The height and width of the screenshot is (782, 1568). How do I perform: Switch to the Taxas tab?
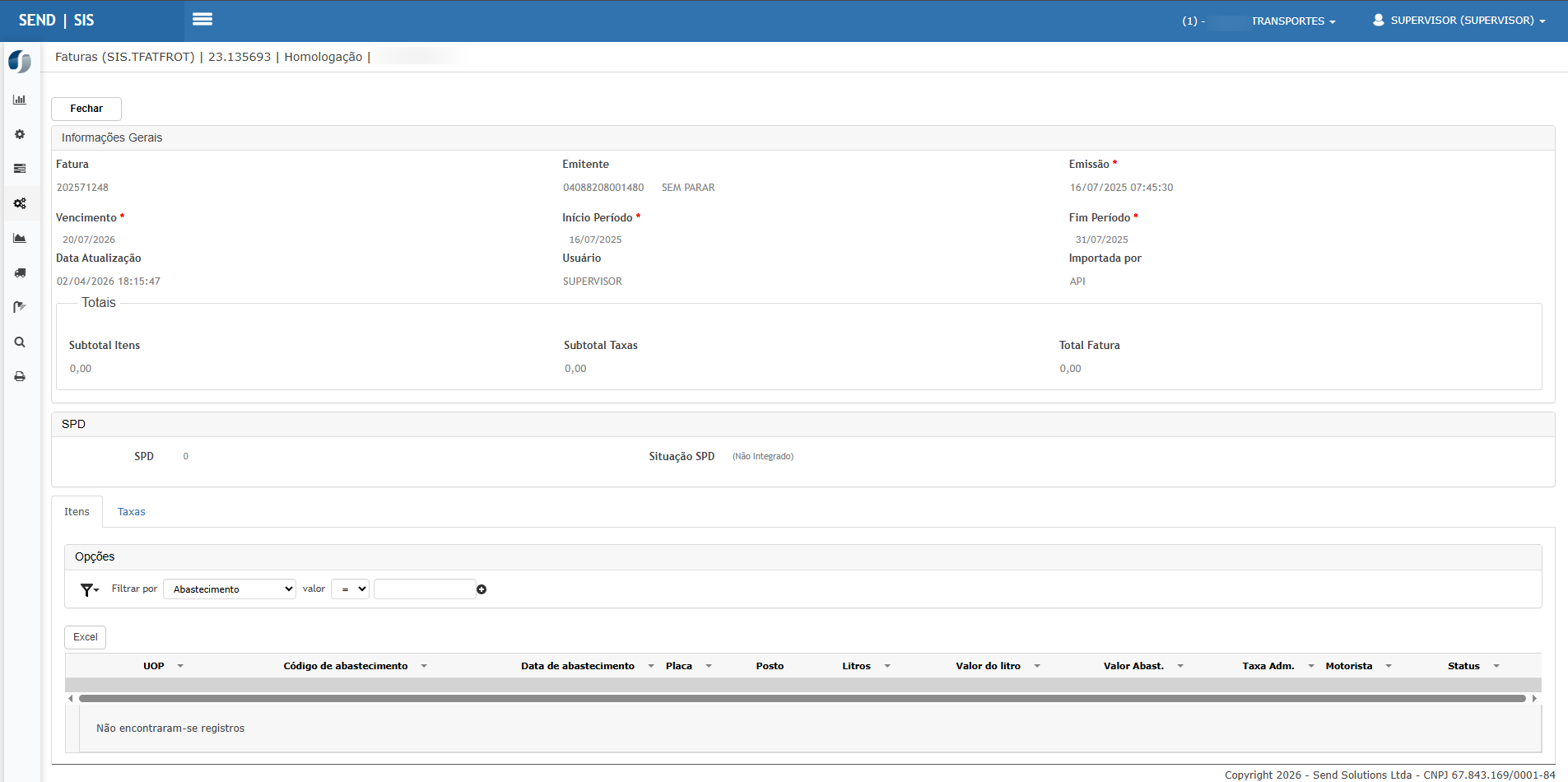click(131, 512)
